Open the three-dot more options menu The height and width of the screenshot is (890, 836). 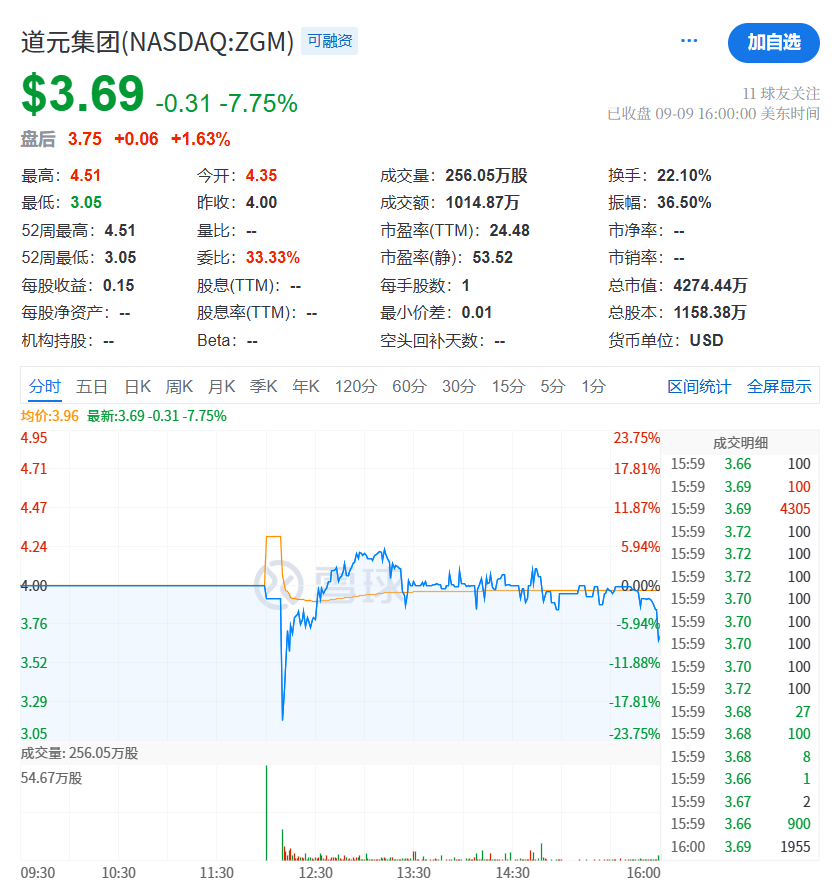[689, 41]
